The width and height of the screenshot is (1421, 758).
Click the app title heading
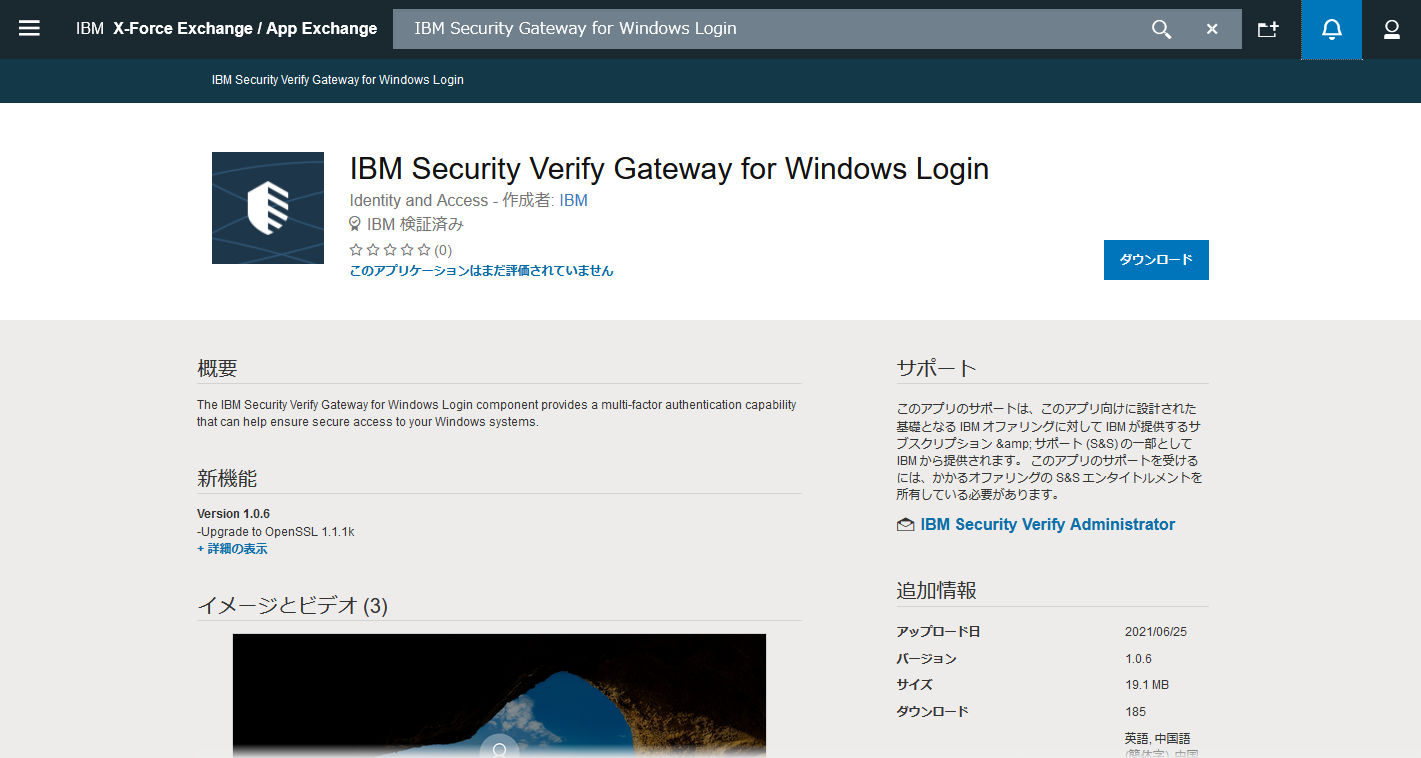669,169
